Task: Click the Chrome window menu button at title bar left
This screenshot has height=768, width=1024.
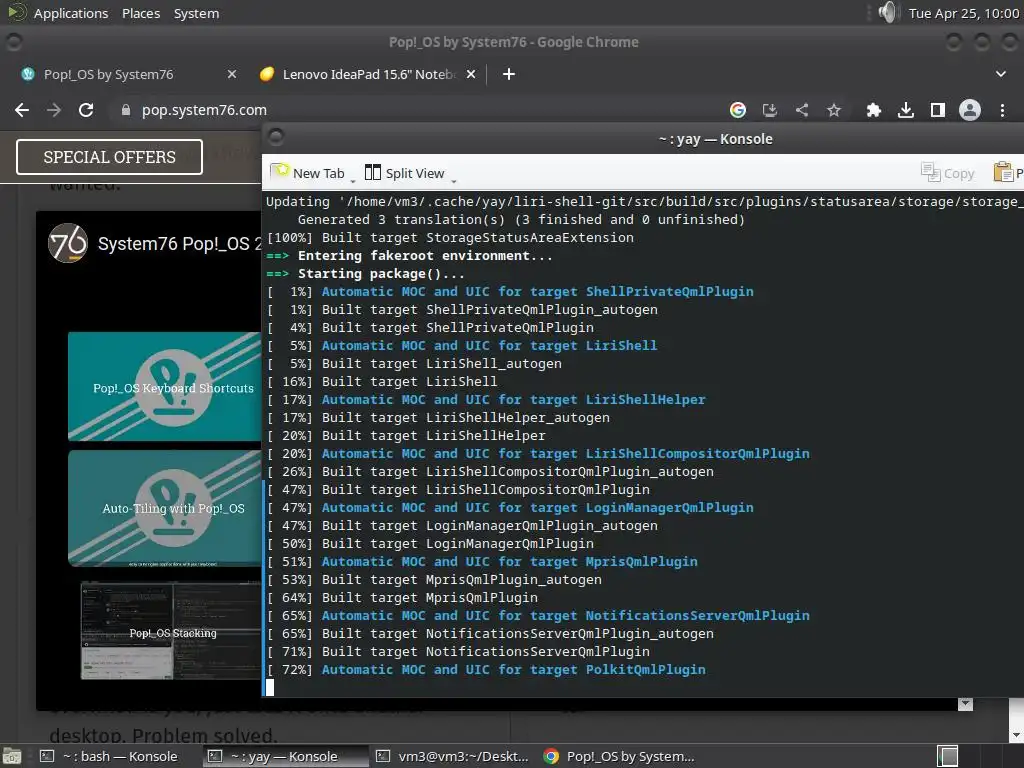Action: [14, 42]
